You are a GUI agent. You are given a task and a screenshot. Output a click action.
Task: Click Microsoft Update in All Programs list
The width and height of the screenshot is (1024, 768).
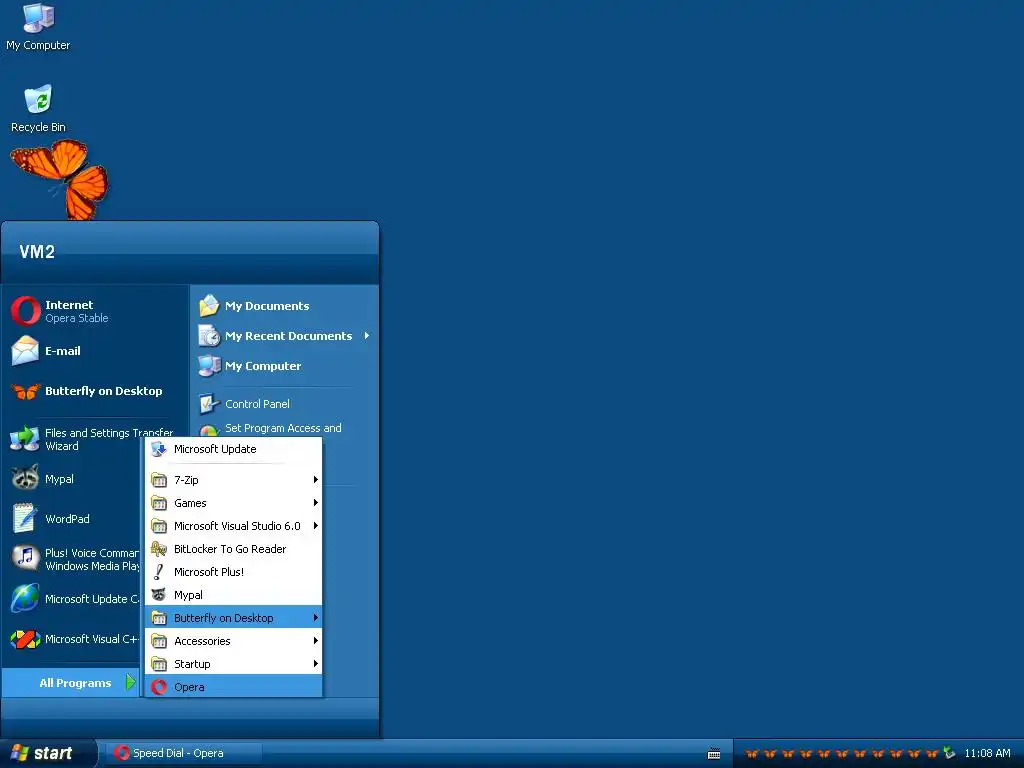(234, 449)
